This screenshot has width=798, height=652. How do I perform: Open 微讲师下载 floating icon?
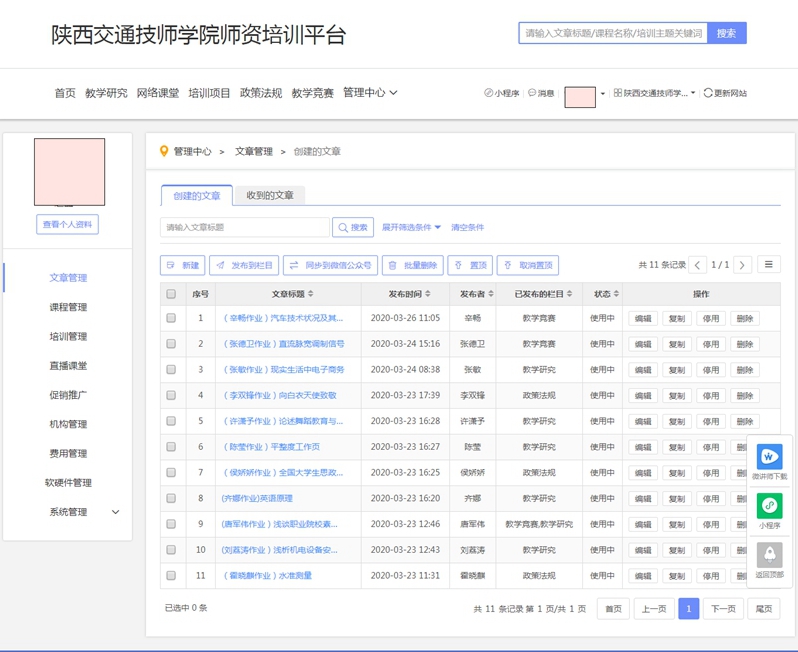(x=769, y=458)
